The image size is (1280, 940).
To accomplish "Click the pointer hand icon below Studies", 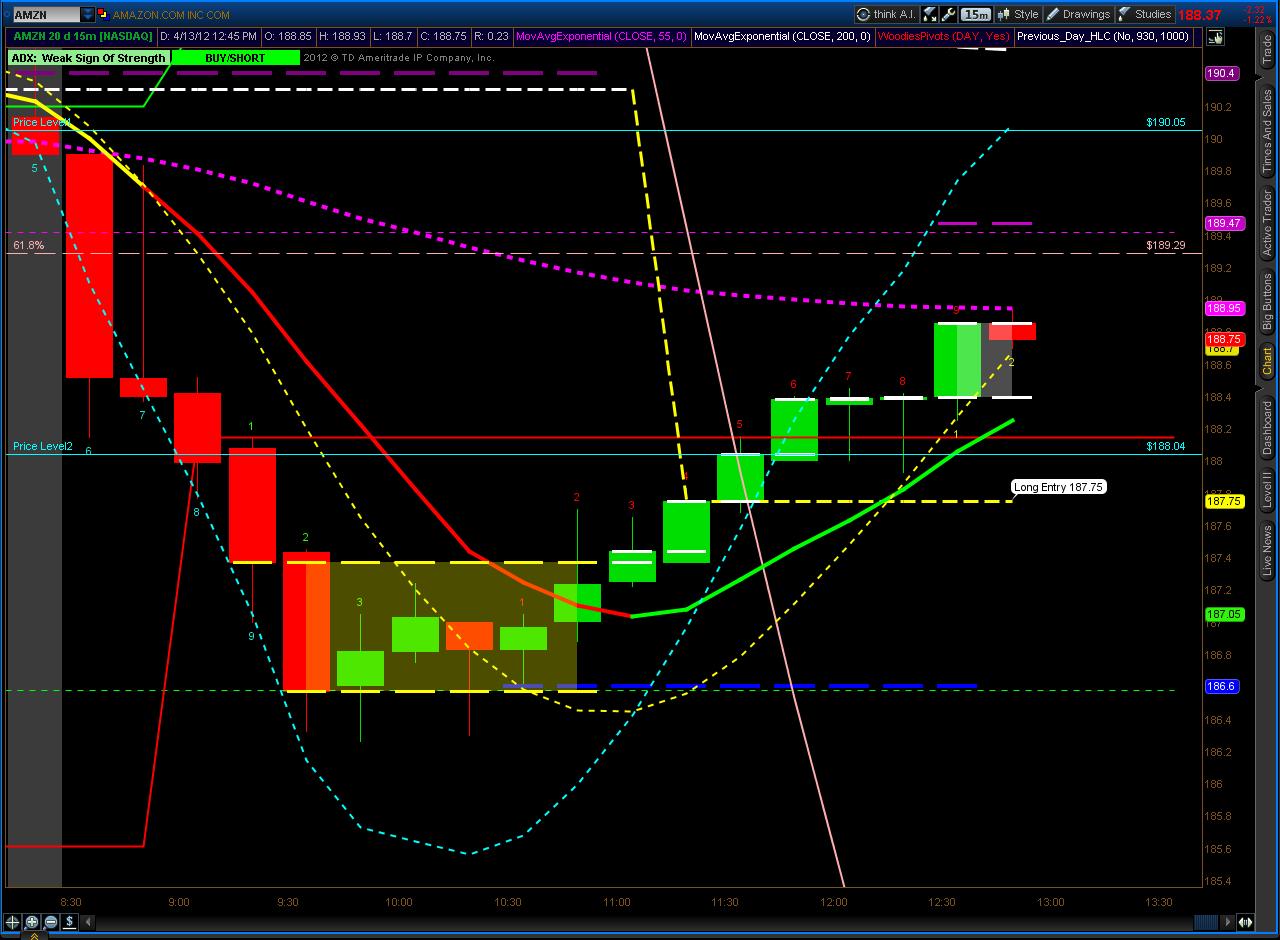I will click(1215, 37).
